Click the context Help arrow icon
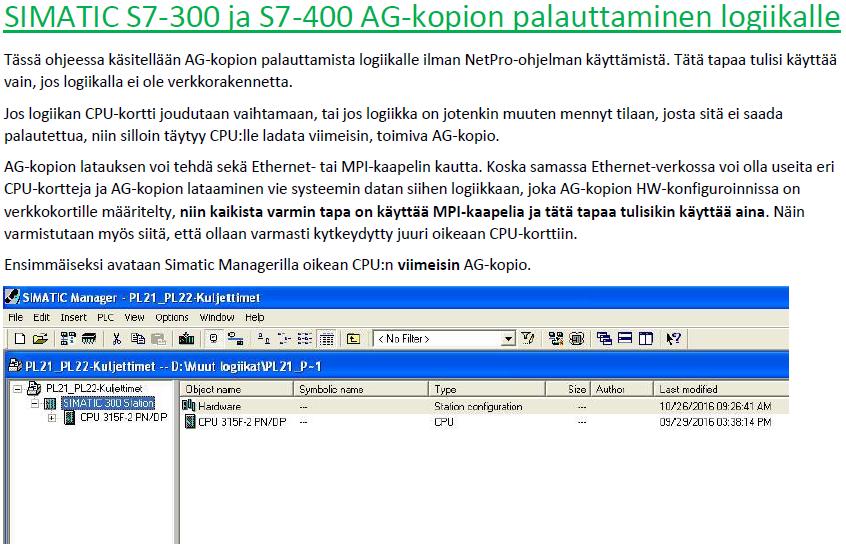The height and width of the screenshot is (554, 846). click(x=673, y=339)
